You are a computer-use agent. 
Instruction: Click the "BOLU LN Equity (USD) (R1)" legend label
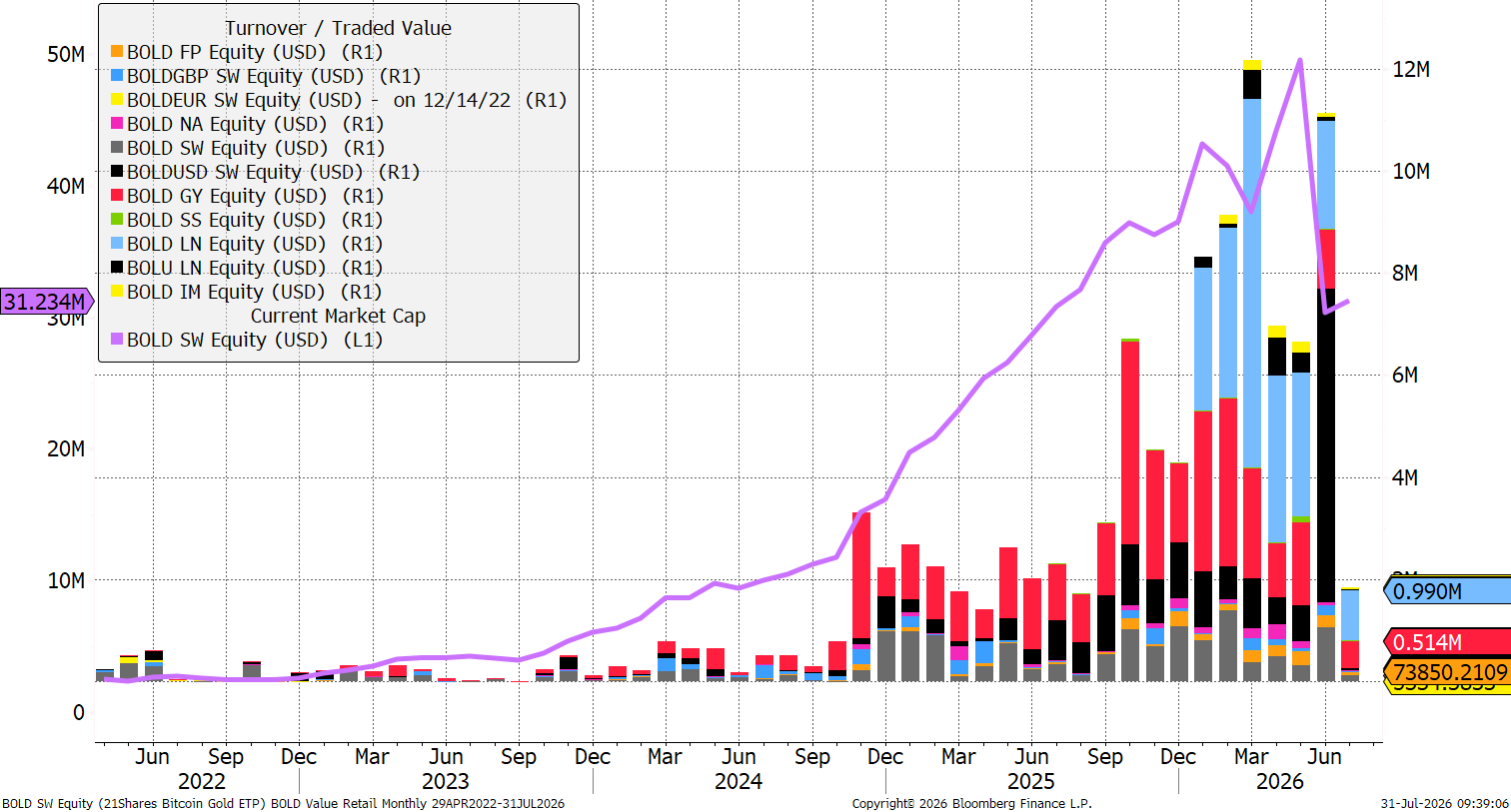pos(255,268)
